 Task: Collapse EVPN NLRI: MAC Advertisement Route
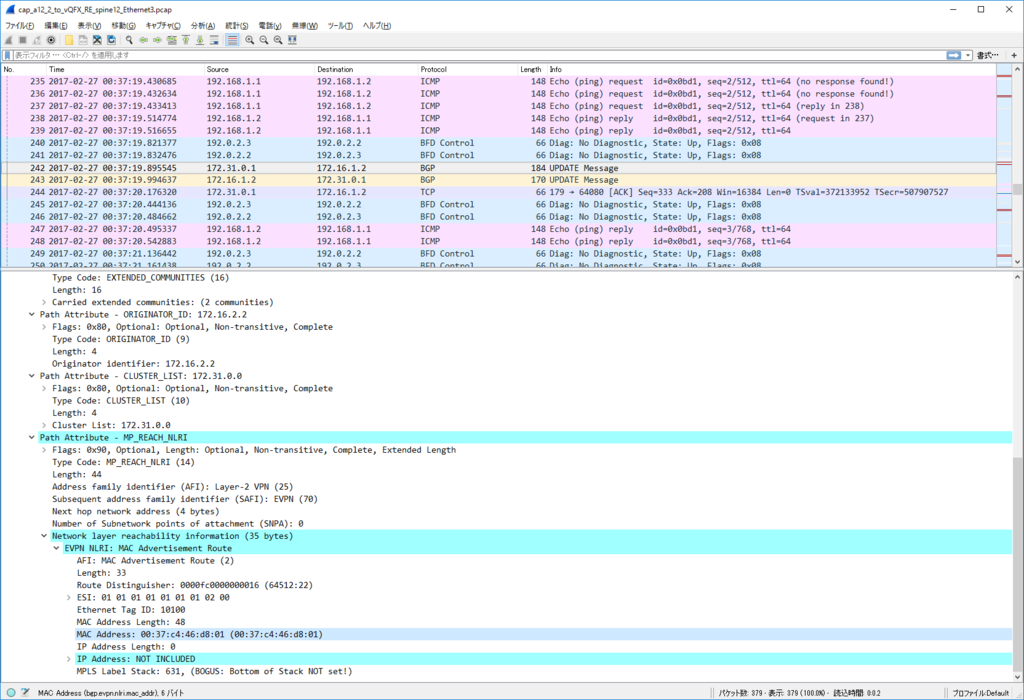click(56, 549)
